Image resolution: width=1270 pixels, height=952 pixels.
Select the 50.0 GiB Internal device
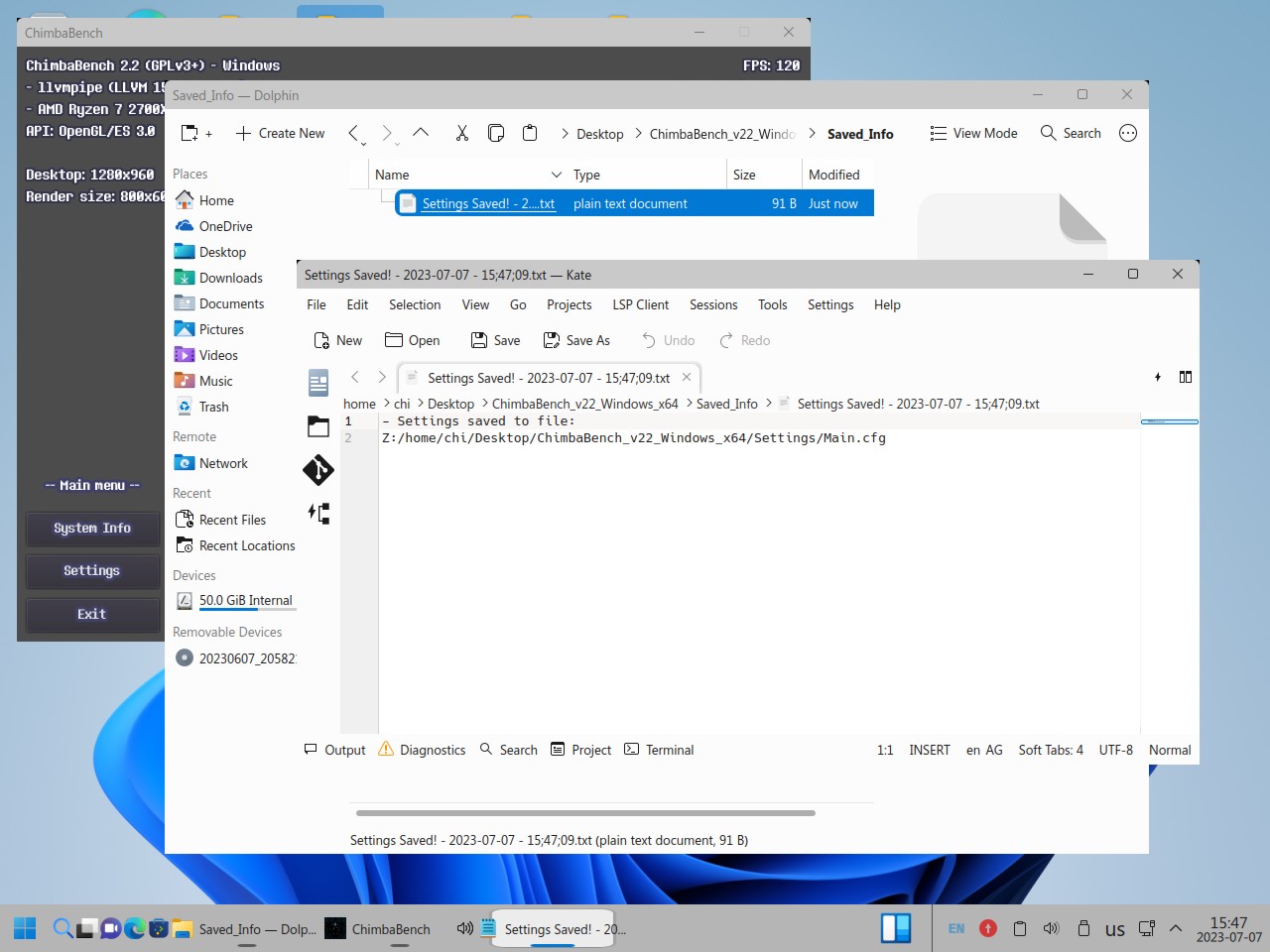coord(233,600)
